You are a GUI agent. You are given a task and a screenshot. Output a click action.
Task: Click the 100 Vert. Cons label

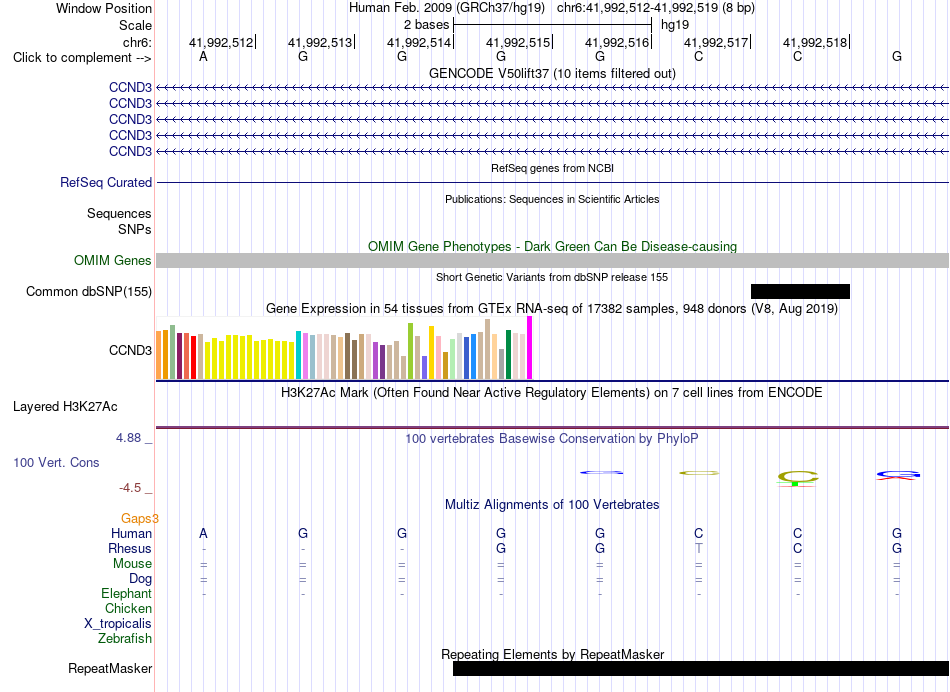click(x=56, y=462)
